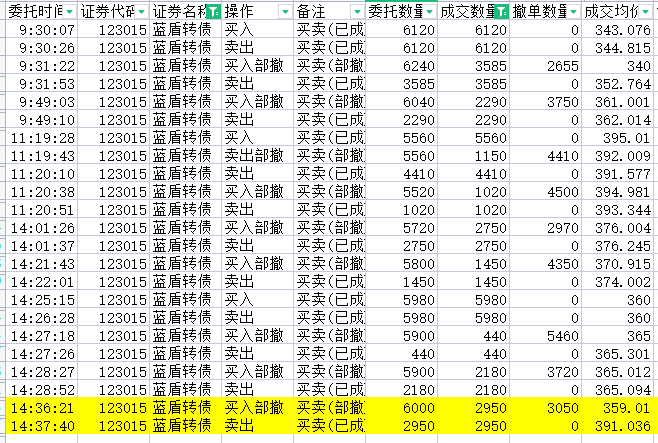The width and height of the screenshot is (658, 443).
Task: Click average price cell 365.301
Action: click(619, 354)
